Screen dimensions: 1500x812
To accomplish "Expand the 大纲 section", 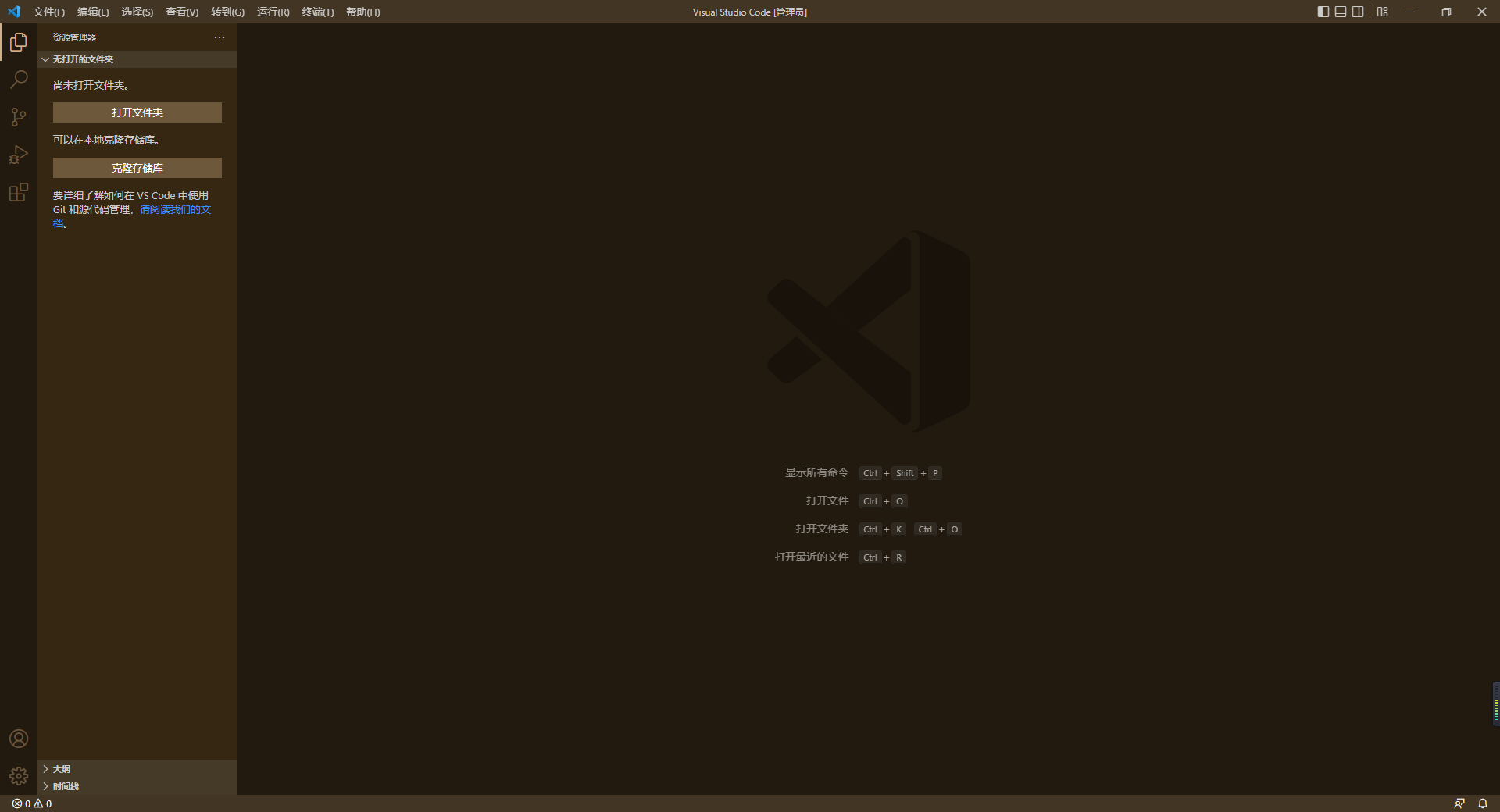I will tap(61, 769).
